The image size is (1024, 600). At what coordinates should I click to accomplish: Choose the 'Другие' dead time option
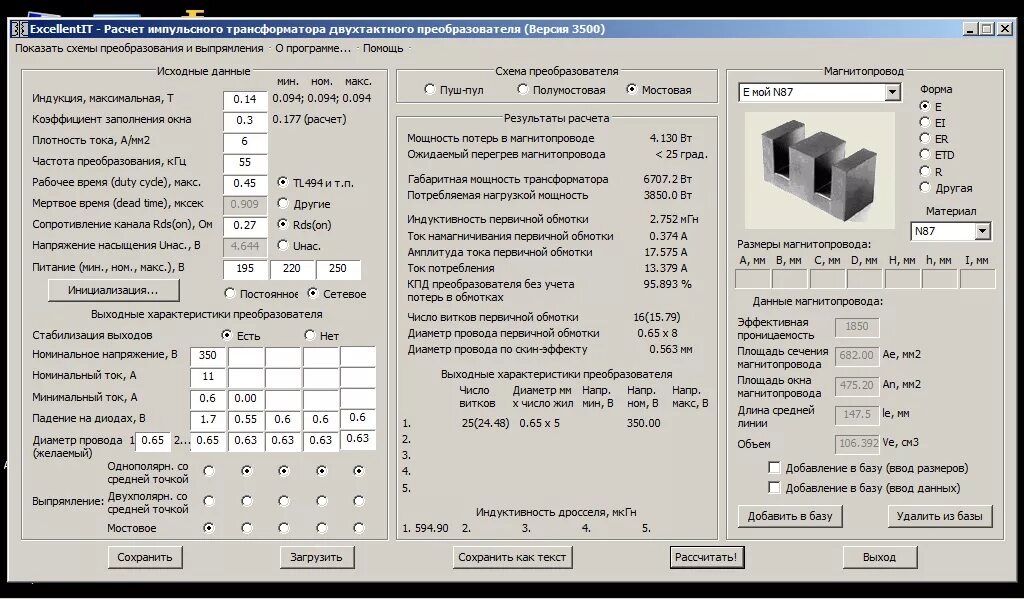click(283, 204)
